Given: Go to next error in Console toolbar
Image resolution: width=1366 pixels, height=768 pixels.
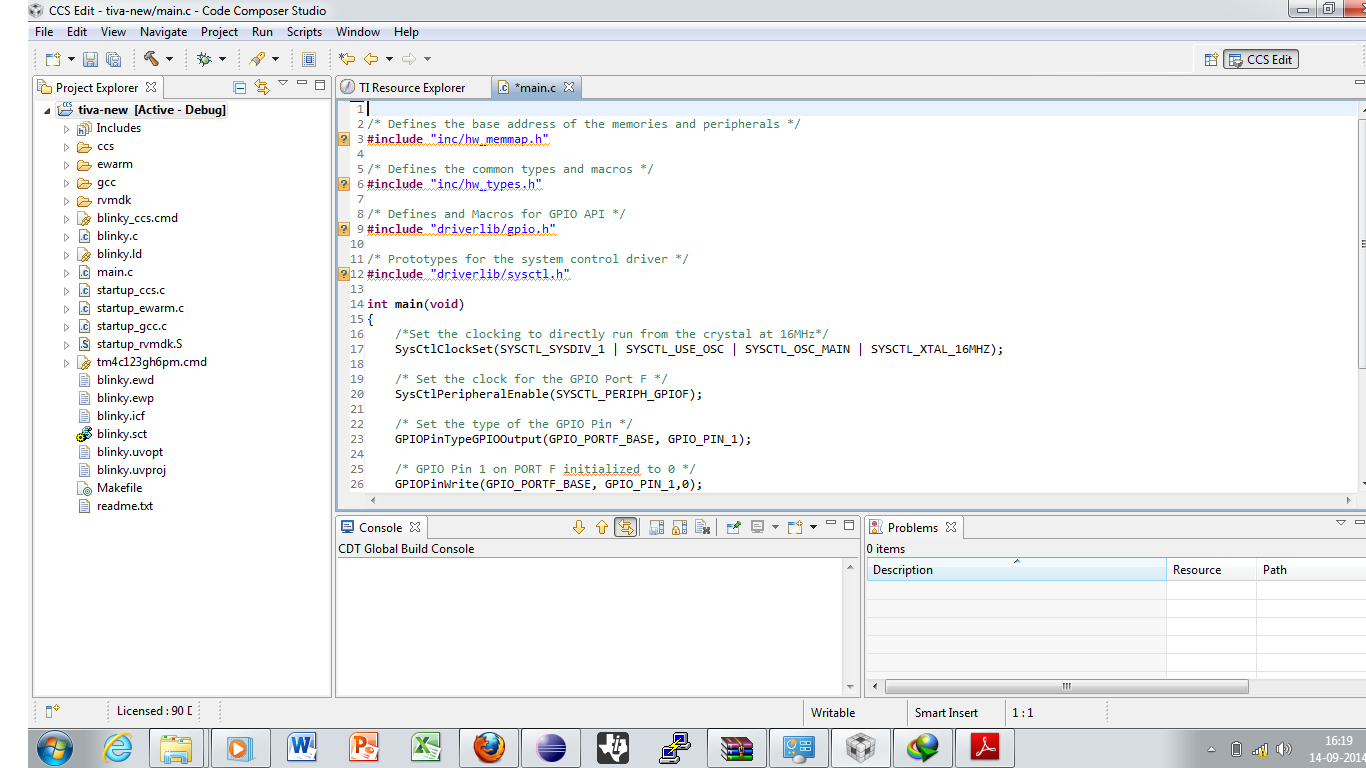Looking at the screenshot, I should coord(578,527).
